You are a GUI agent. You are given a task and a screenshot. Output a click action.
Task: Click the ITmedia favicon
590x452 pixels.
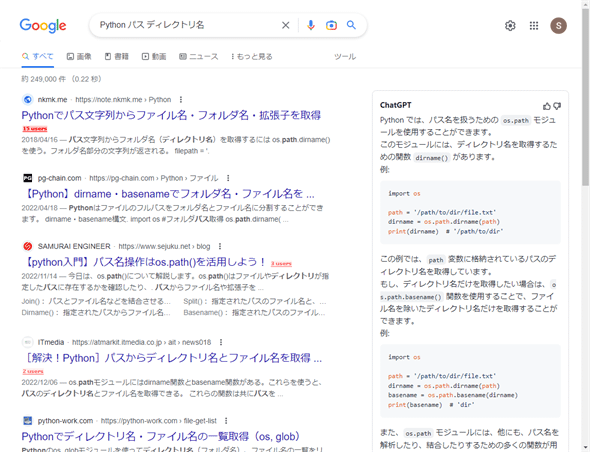click(x=27, y=342)
